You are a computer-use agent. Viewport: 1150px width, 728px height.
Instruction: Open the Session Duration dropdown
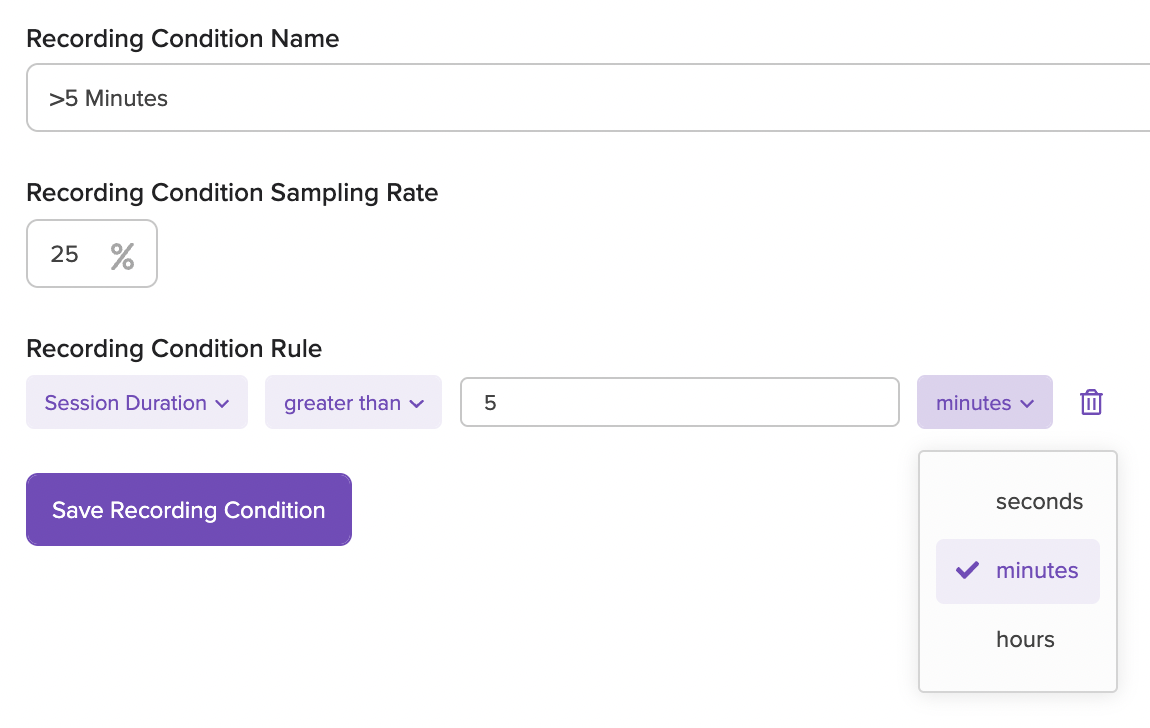coord(137,403)
